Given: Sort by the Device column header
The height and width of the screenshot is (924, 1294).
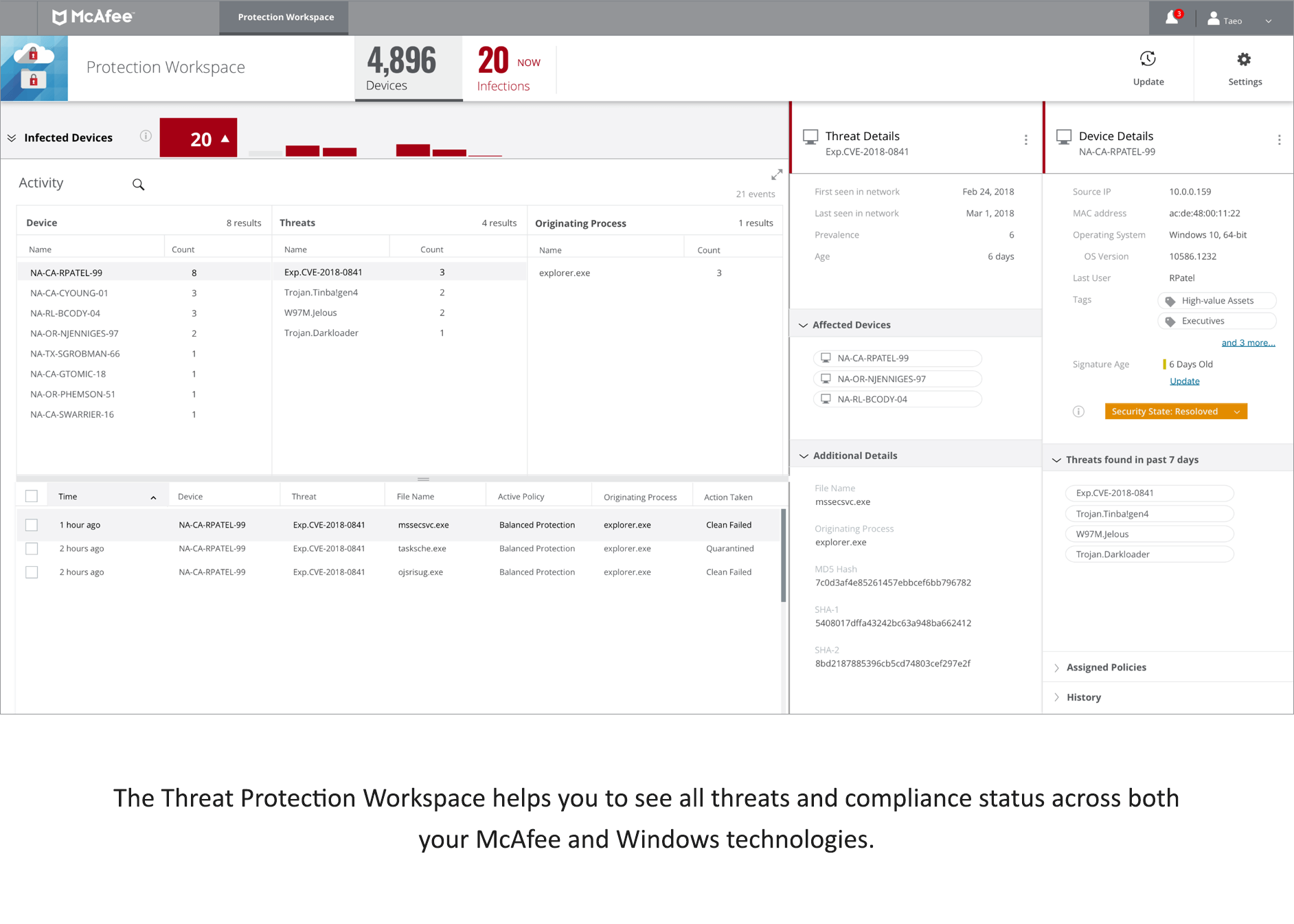Looking at the screenshot, I should (x=190, y=497).
